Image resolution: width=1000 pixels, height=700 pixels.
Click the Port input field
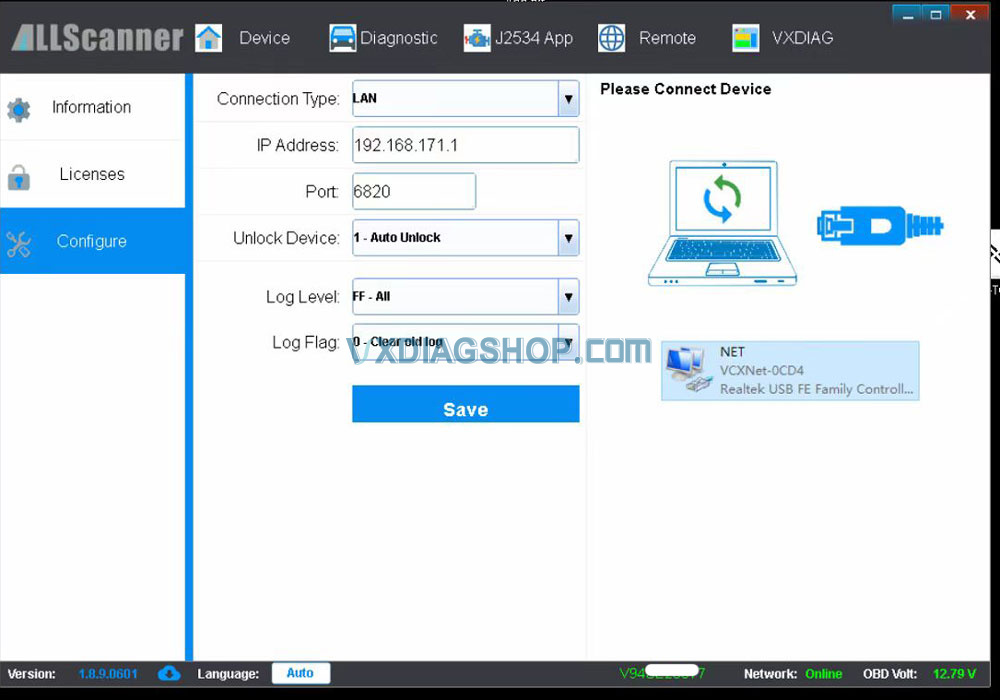414,191
